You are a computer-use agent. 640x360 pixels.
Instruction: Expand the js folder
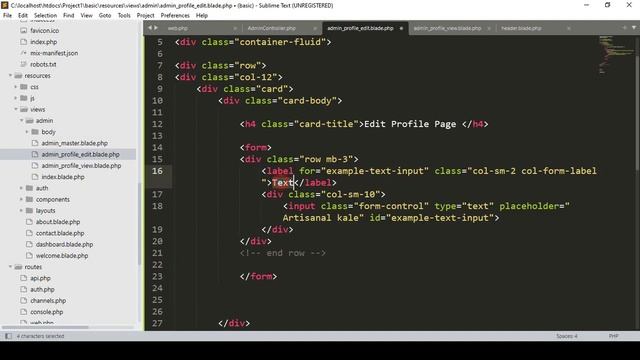pyautogui.click(x=16, y=98)
